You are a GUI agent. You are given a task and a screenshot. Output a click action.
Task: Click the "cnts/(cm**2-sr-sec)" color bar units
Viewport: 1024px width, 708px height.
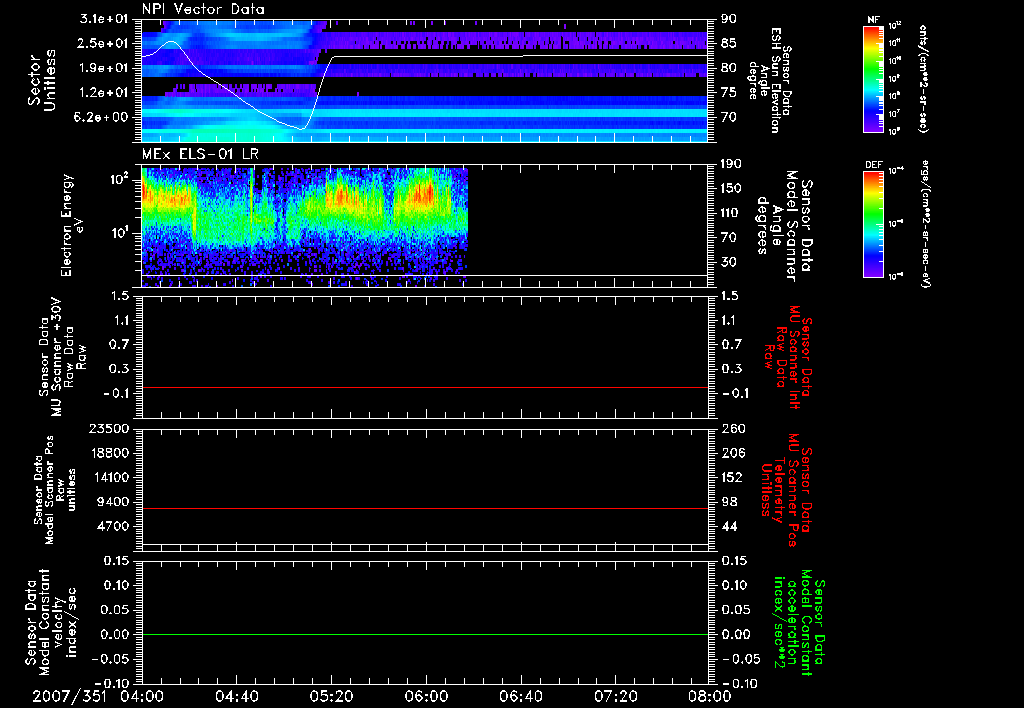[923, 79]
